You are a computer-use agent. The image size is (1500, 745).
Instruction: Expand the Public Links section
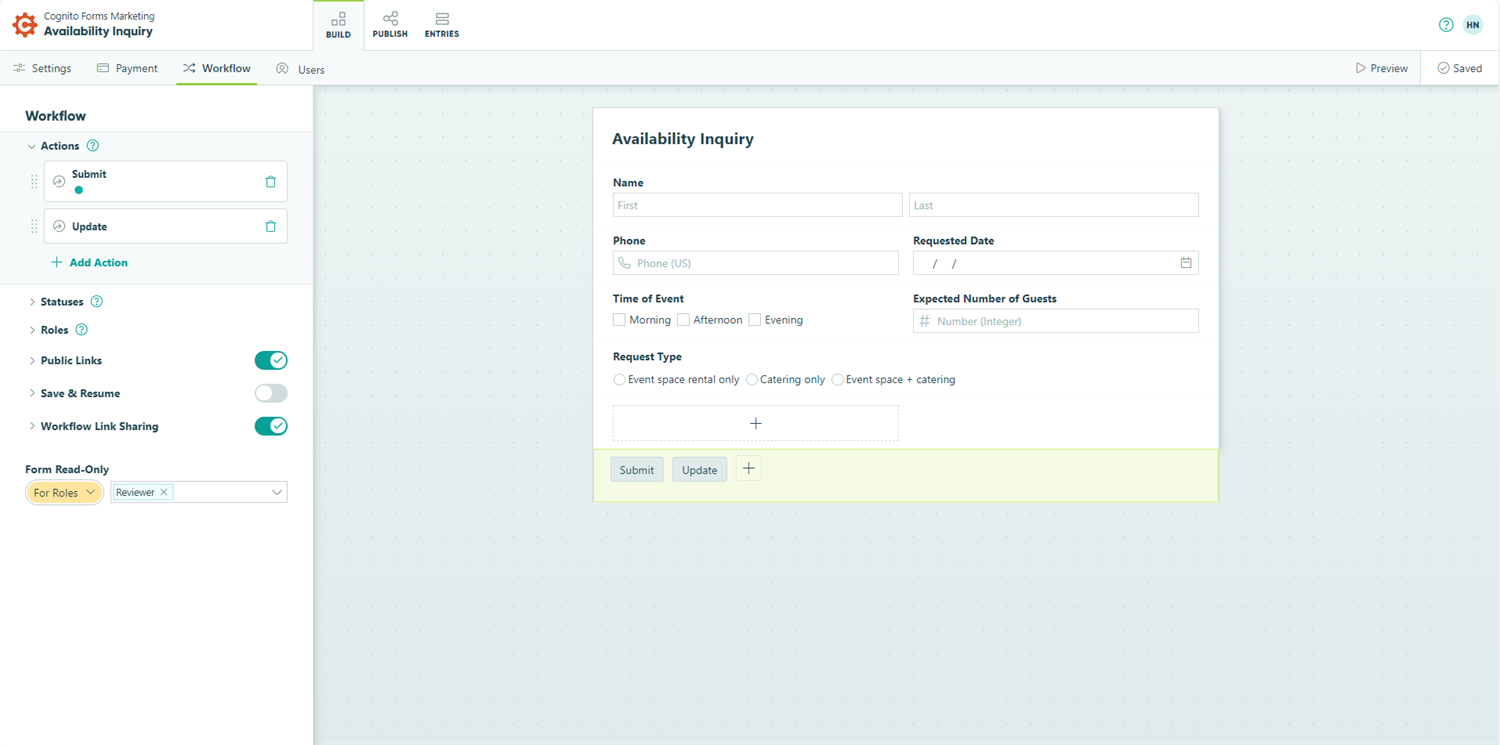pos(32,360)
